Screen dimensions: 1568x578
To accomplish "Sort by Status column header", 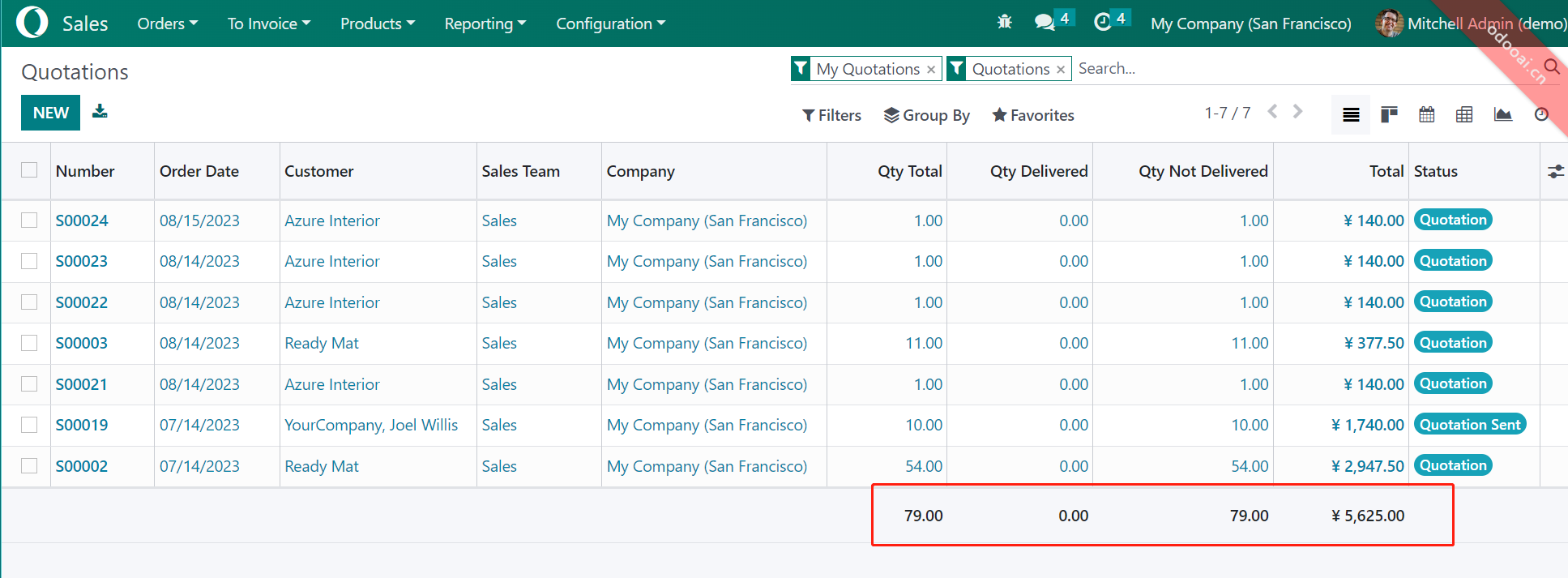I will pos(1436,171).
